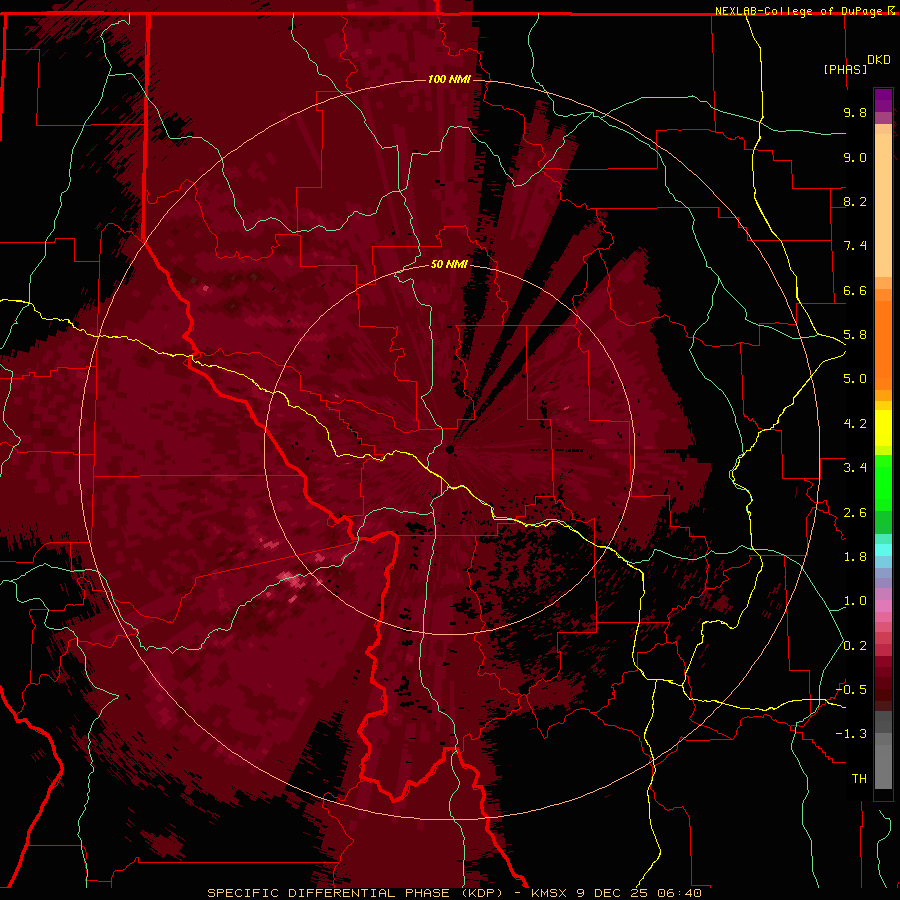Click the 2.6 scale value
Viewport: 900px width, 900px height.
click(x=855, y=513)
